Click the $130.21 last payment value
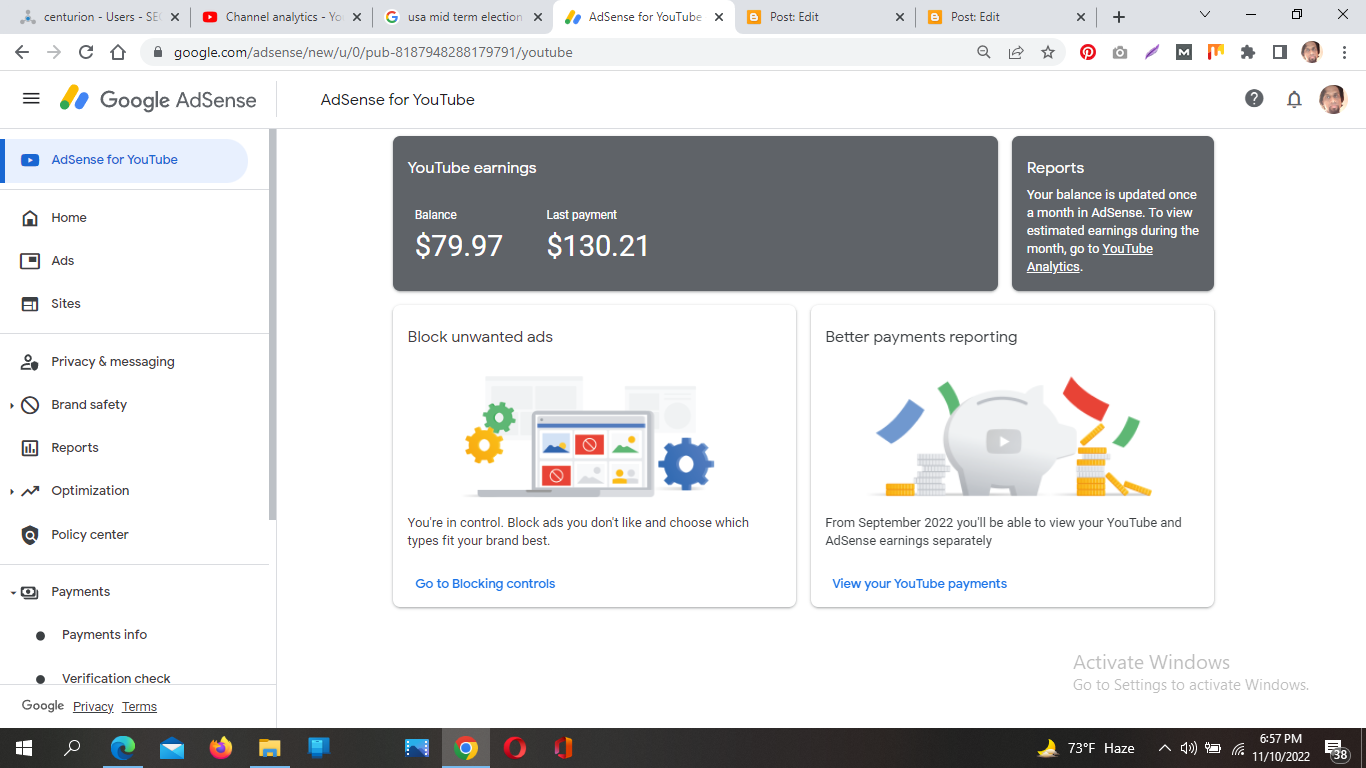The width and height of the screenshot is (1366, 768). 598,246
